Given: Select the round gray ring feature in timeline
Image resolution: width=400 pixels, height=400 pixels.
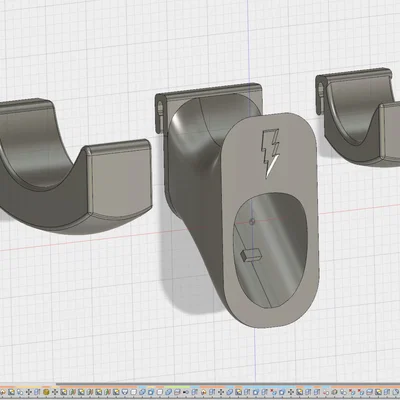Looking at the screenshot, I should tap(334, 392).
